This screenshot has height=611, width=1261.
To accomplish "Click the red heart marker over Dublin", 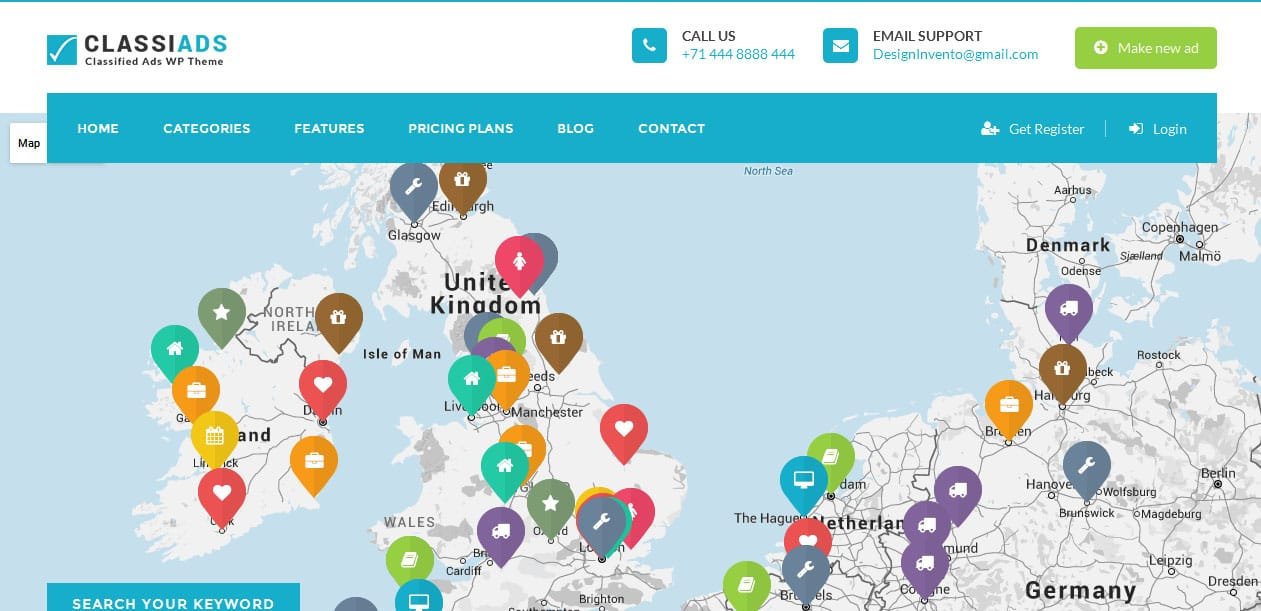I will coord(322,388).
